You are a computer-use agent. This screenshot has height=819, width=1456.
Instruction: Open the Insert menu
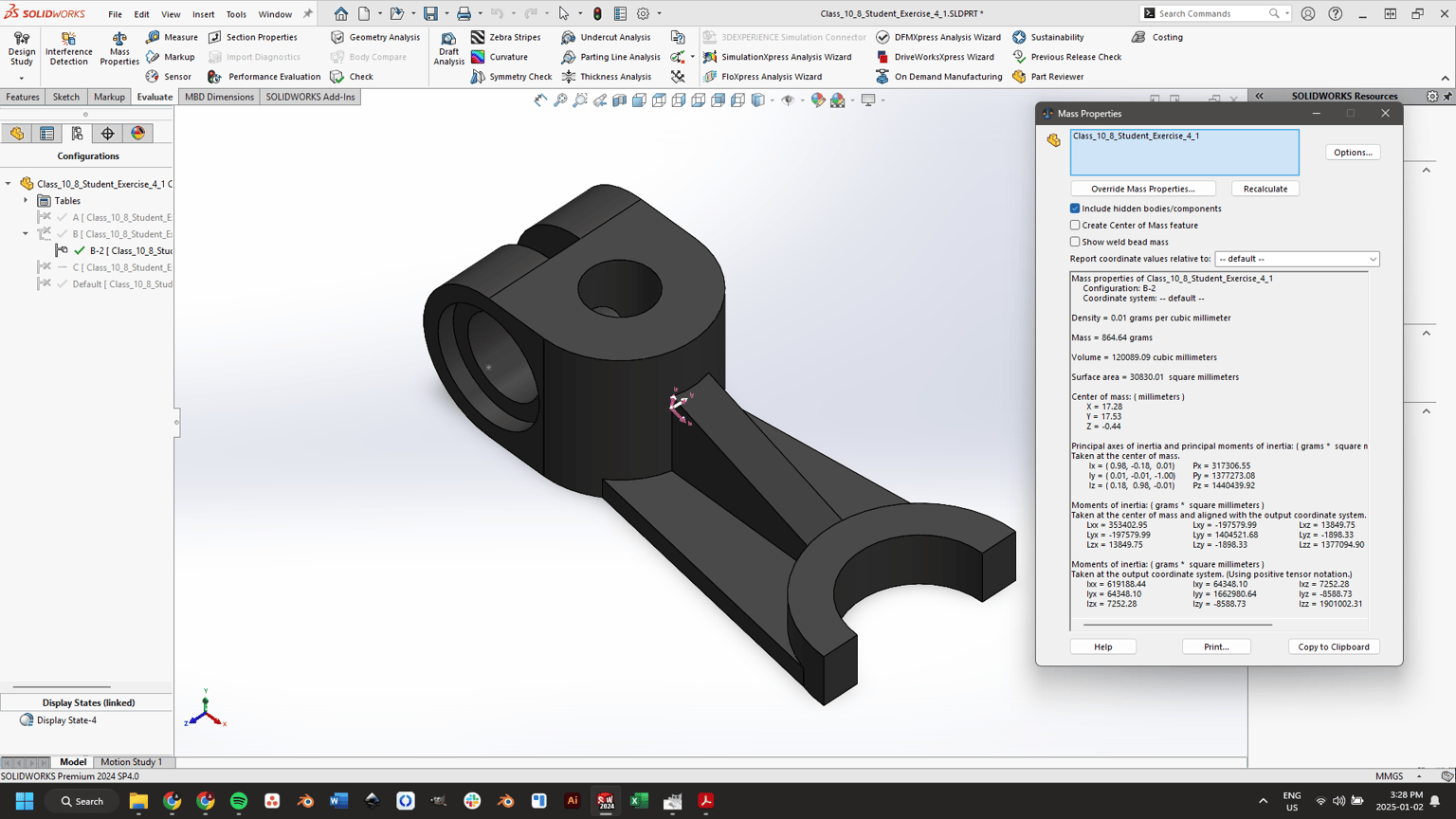203,14
